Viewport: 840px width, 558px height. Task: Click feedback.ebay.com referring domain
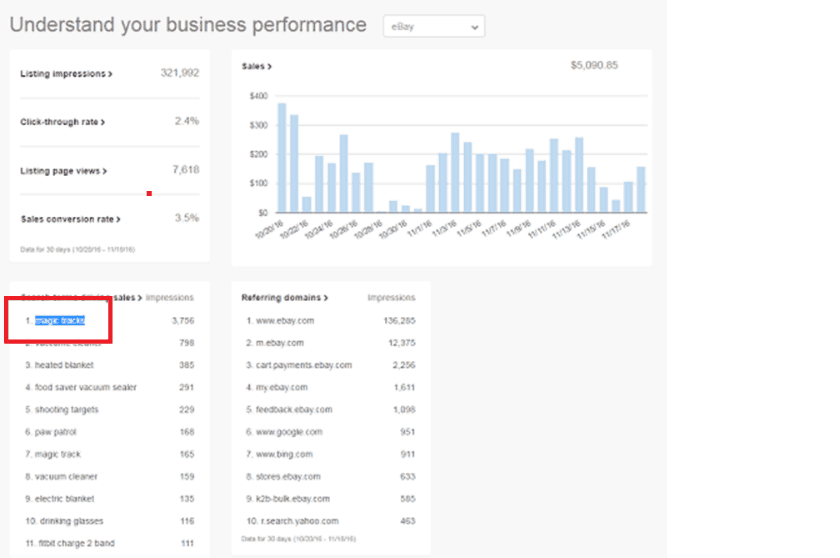pyautogui.click(x=294, y=410)
